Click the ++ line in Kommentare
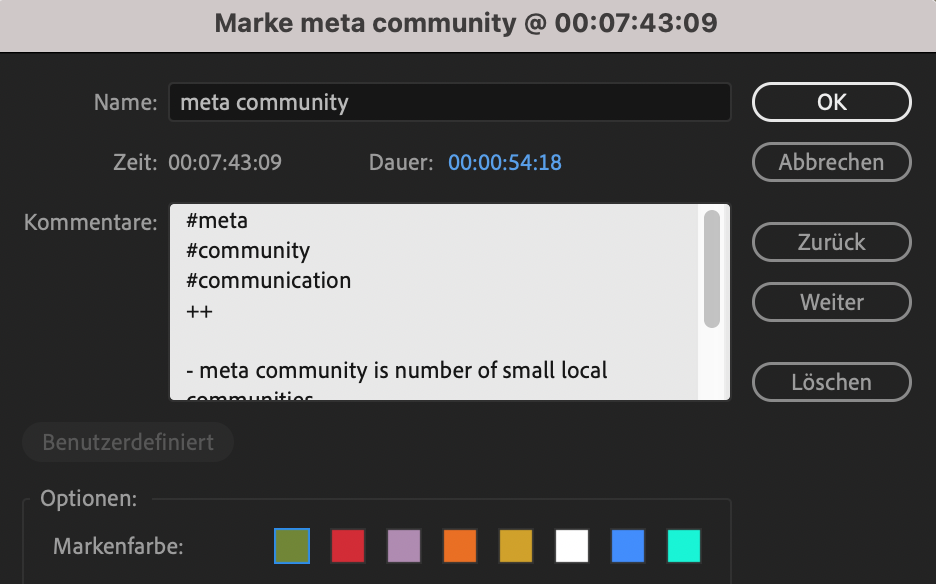The image size is (936, 584). [200, 311]
